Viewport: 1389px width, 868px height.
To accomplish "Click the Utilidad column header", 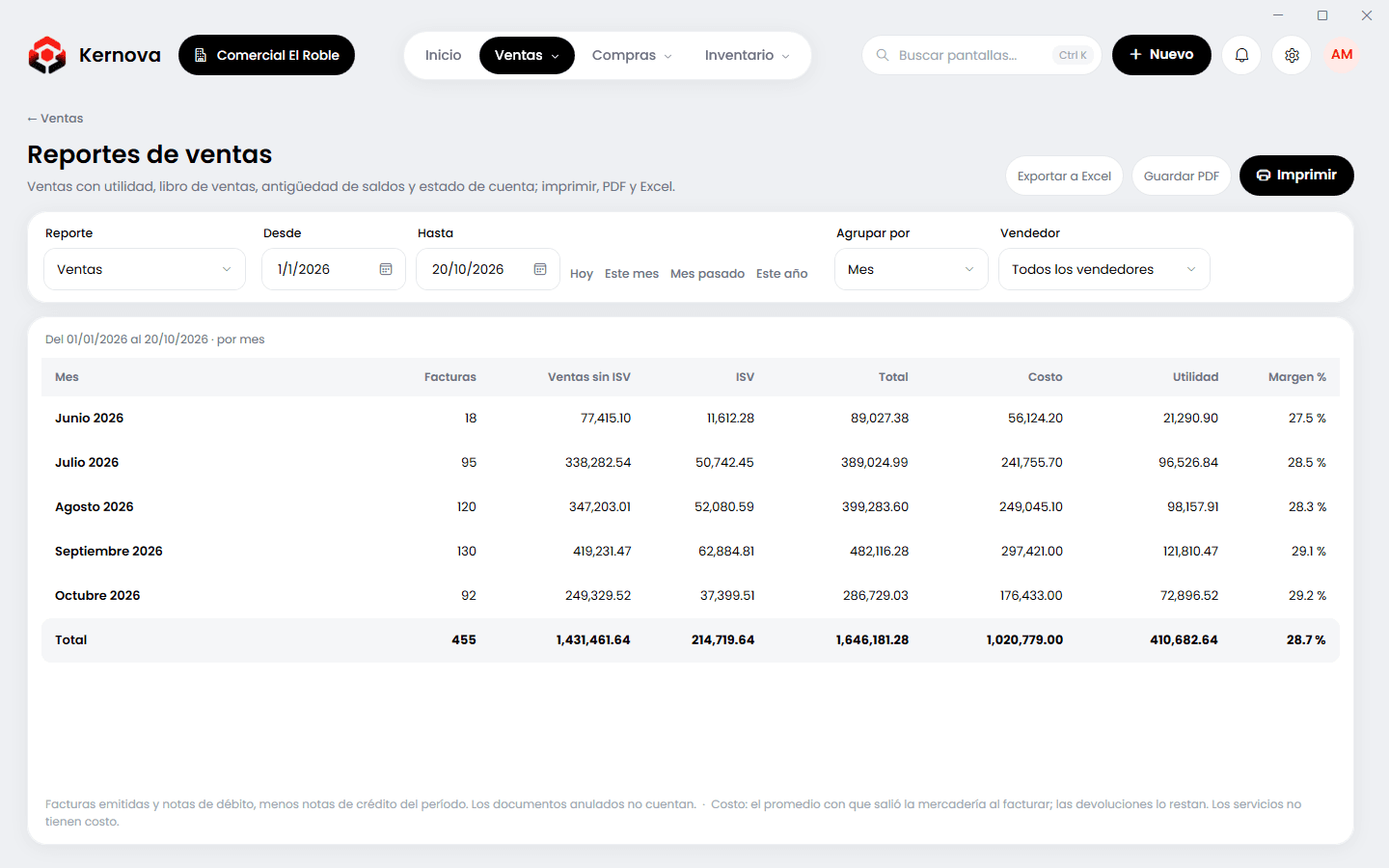I will coord(1195,377).
